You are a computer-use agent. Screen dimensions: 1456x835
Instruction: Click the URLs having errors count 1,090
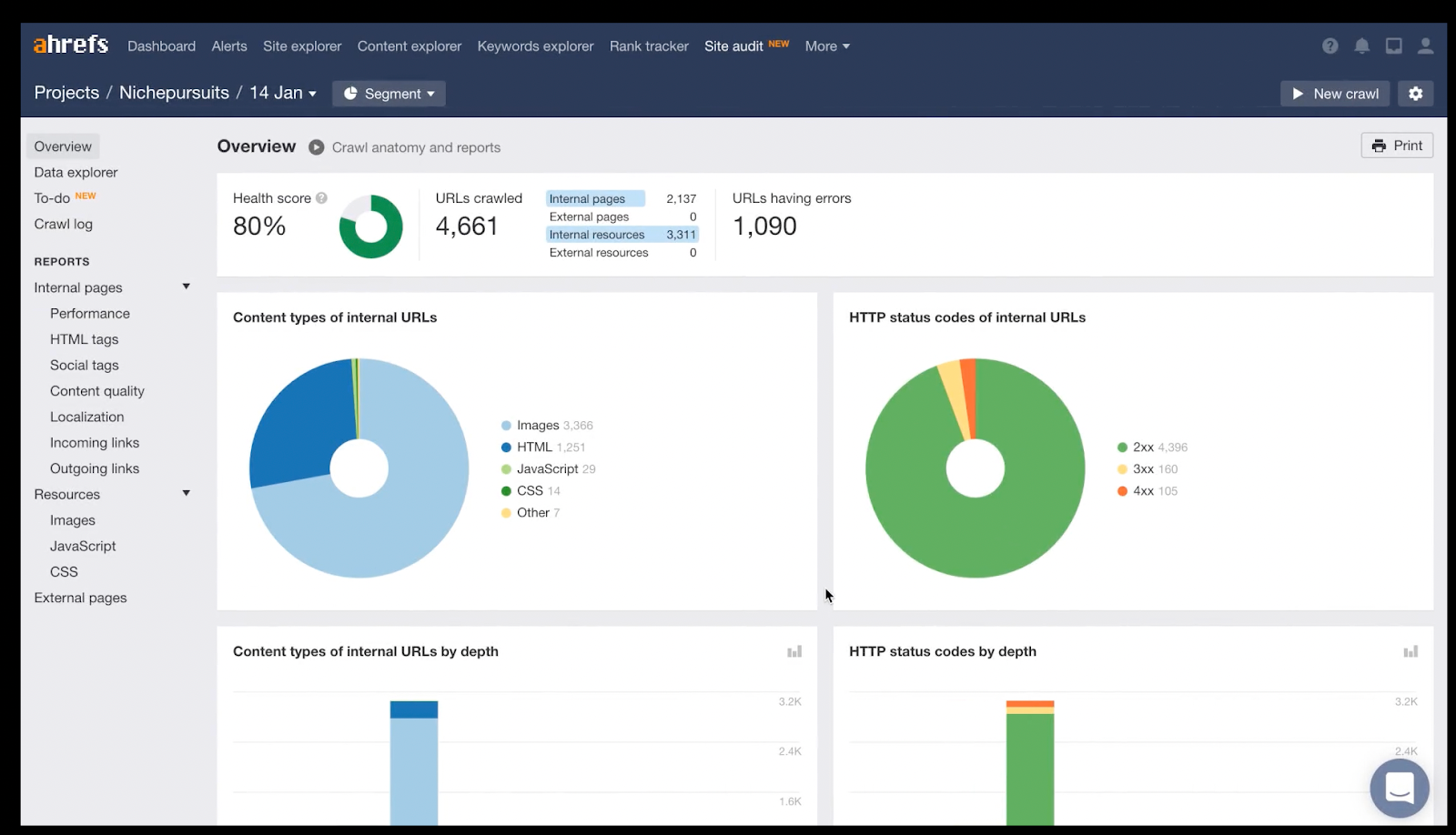click(764, 226)
